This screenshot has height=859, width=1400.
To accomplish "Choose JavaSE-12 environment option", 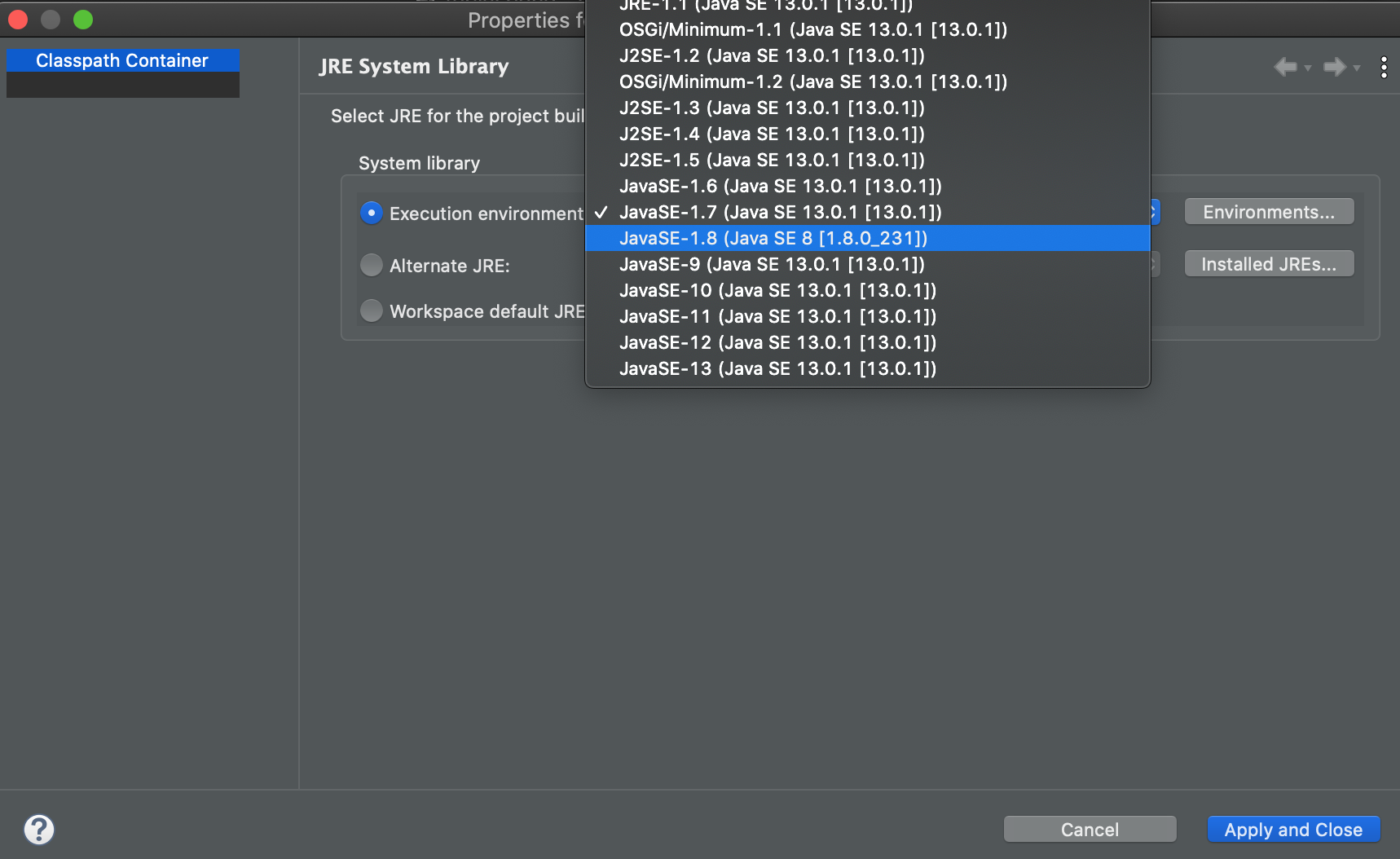I will click(868, 342).
